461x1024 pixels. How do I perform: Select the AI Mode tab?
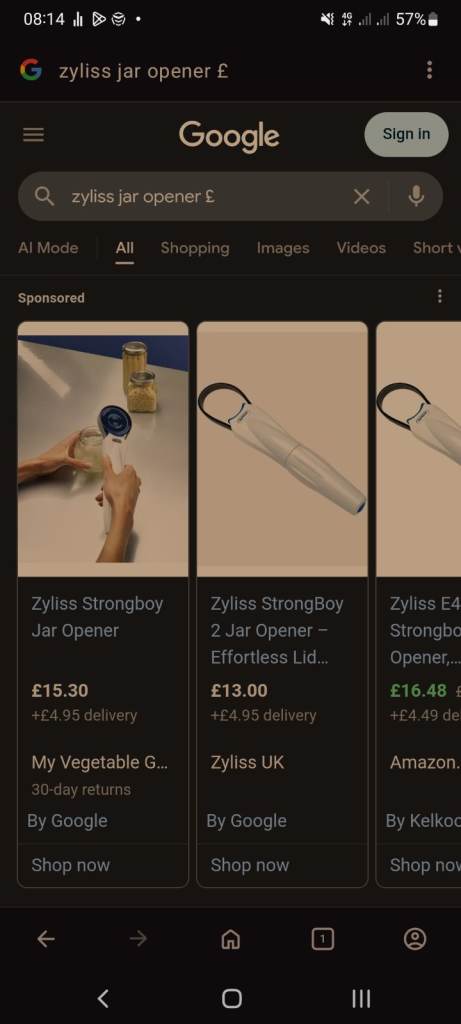click(48, 248)
